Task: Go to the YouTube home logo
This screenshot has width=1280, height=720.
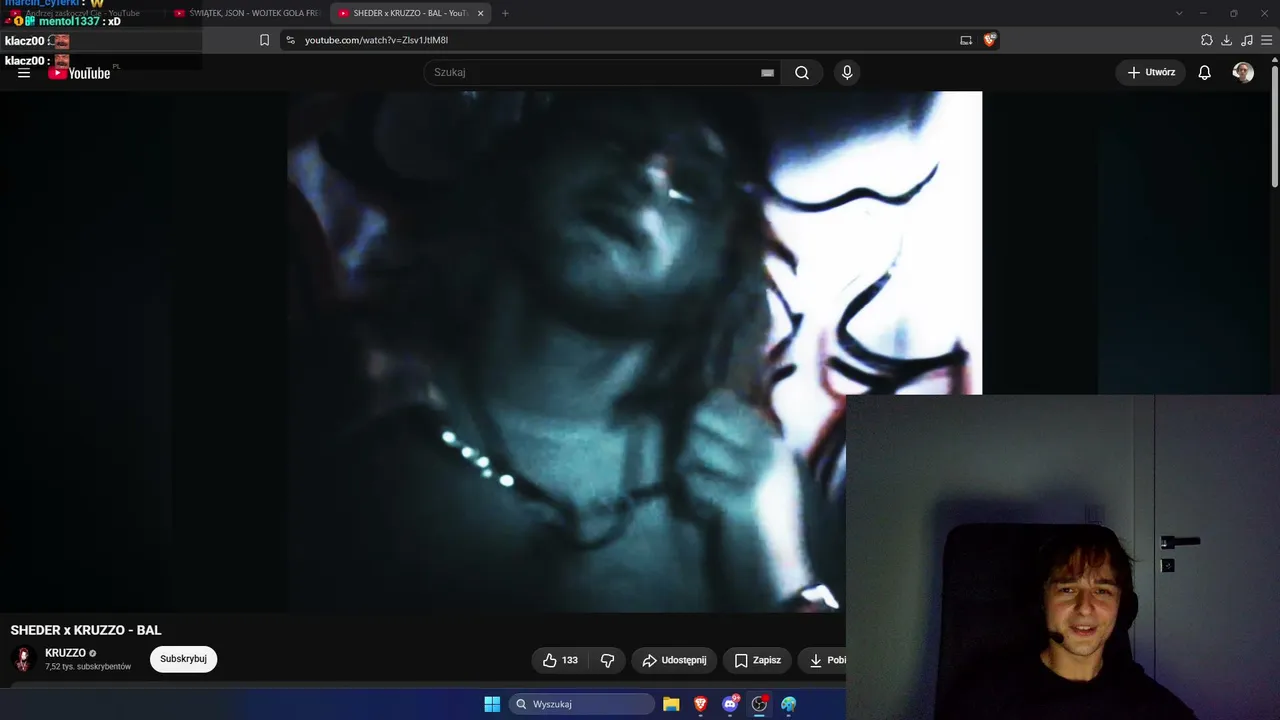Action: 79,73
